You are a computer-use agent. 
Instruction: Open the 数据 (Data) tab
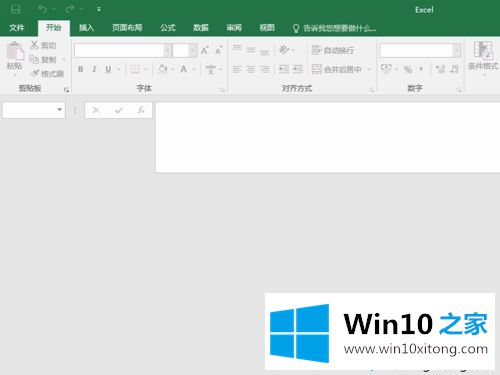201,28
